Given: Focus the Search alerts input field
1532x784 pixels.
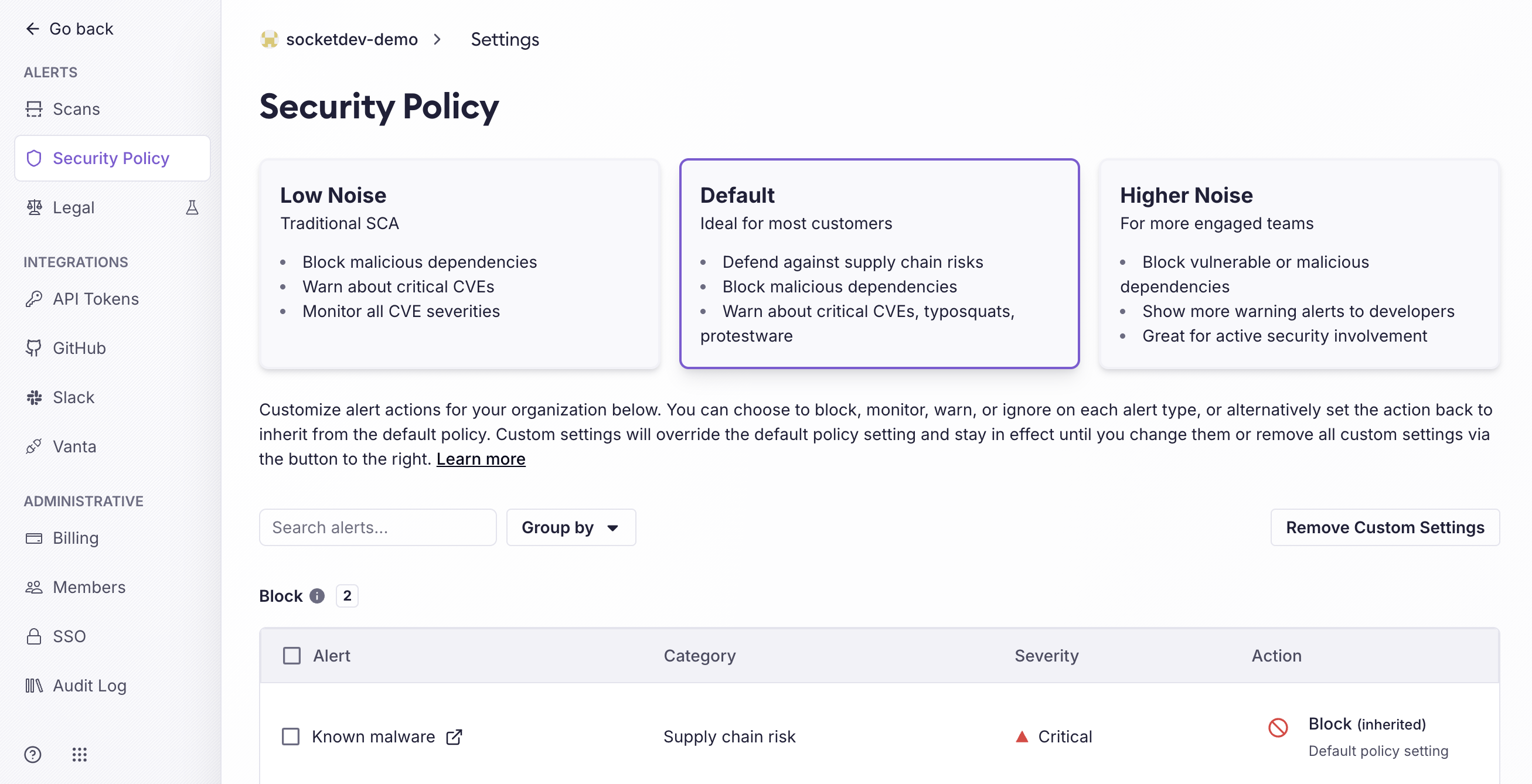Looking at the screenshot, I should 377,527.
